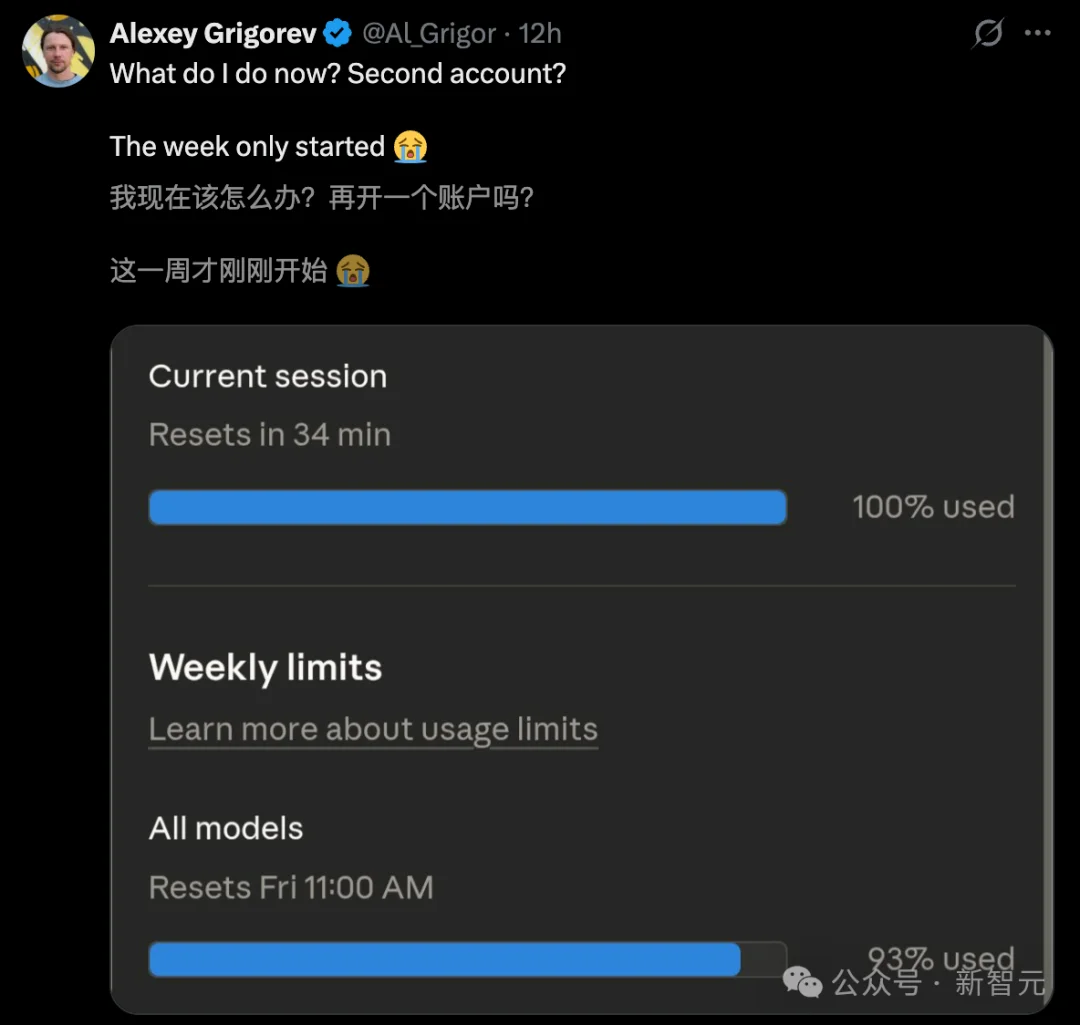Click the 'Resets in 34 min' text
1080x1025 pixels.
(x=269, y=434)
